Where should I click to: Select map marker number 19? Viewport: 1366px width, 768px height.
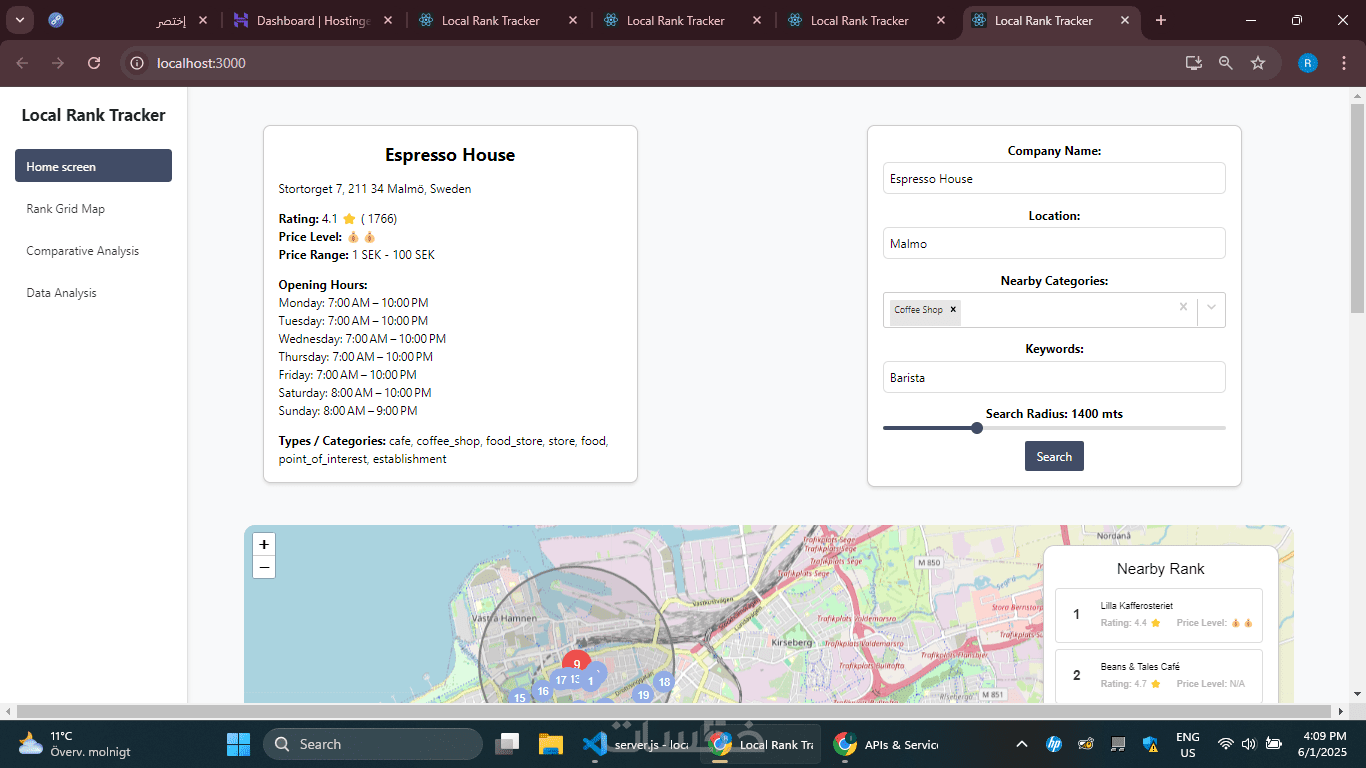[643, 695]
